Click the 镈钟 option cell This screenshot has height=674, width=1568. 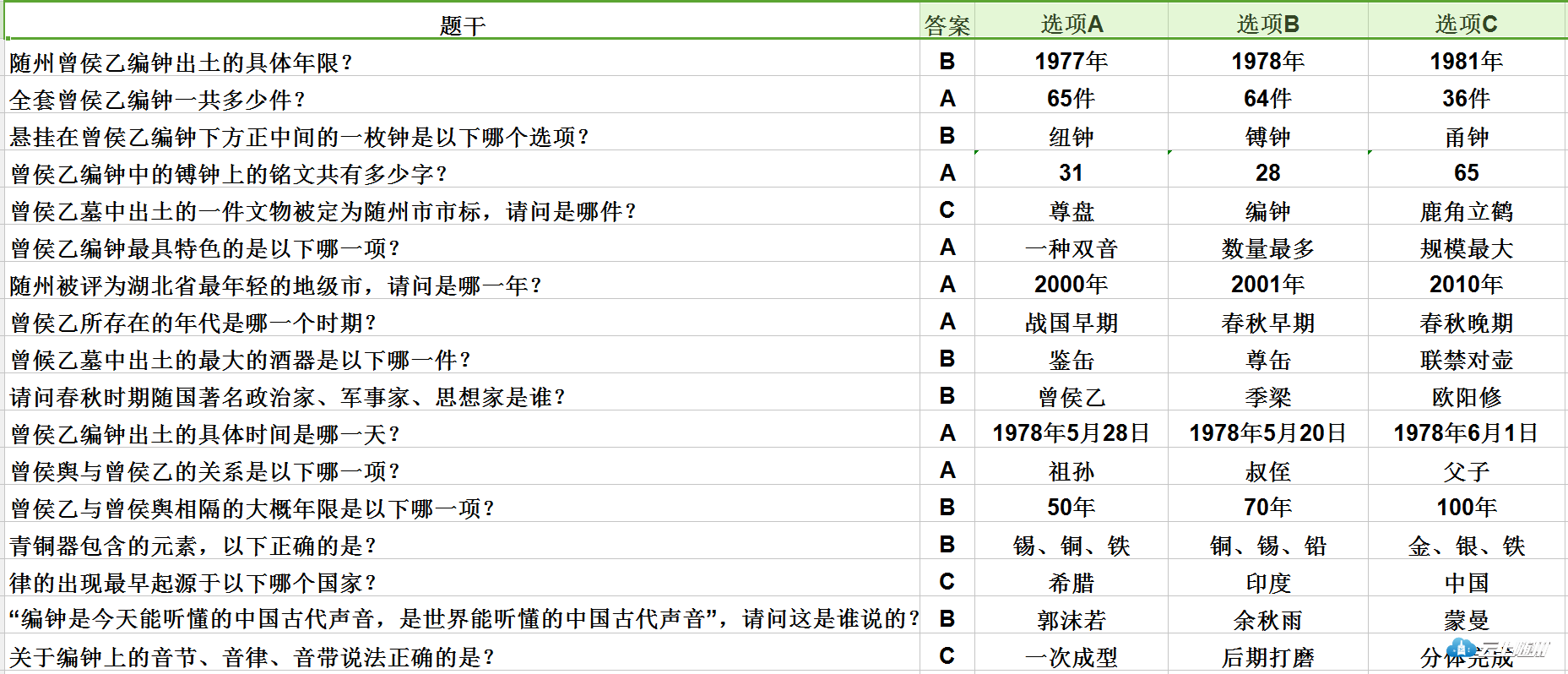tap(1267, 137)
